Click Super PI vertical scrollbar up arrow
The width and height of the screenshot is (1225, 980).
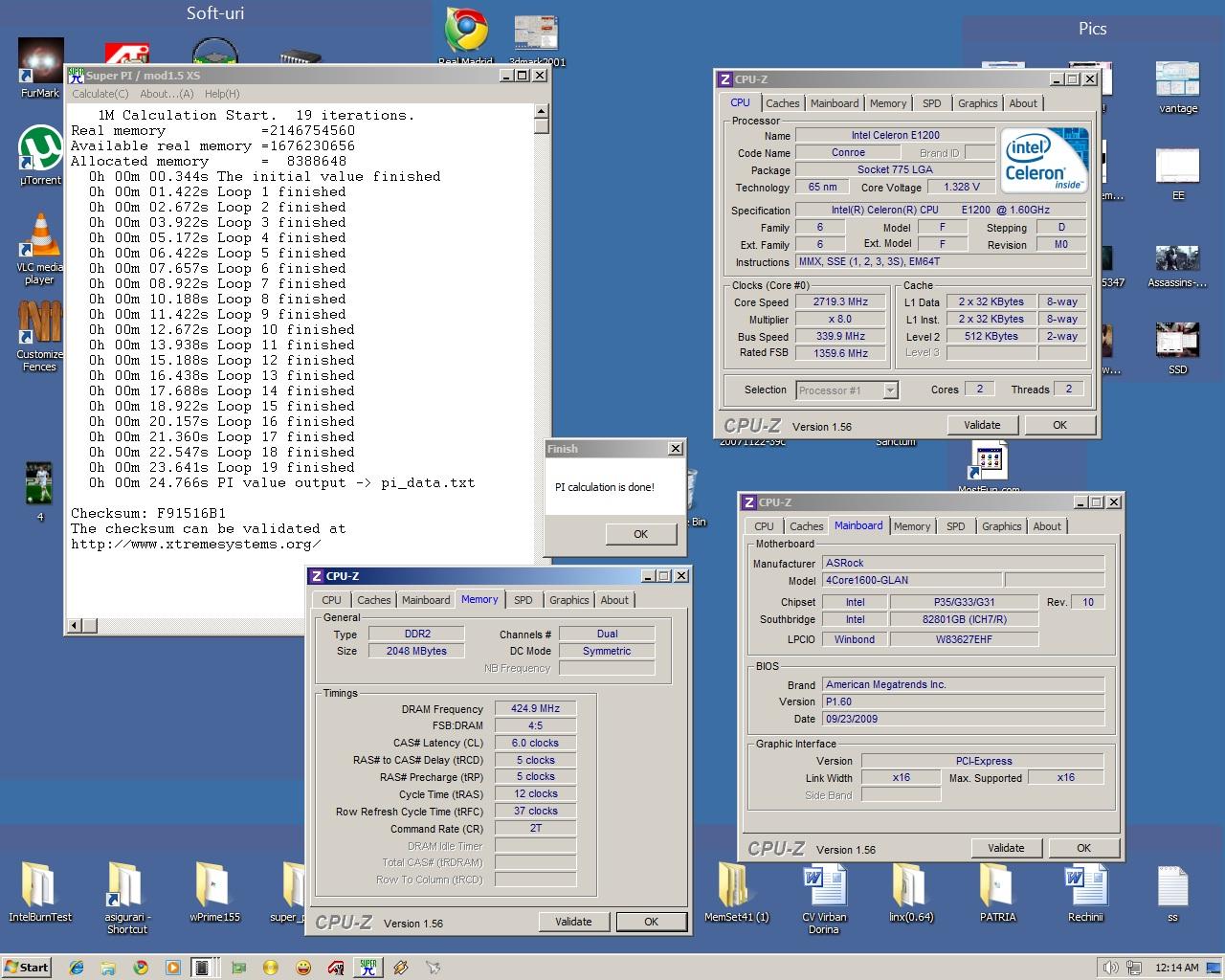[542, 111]
